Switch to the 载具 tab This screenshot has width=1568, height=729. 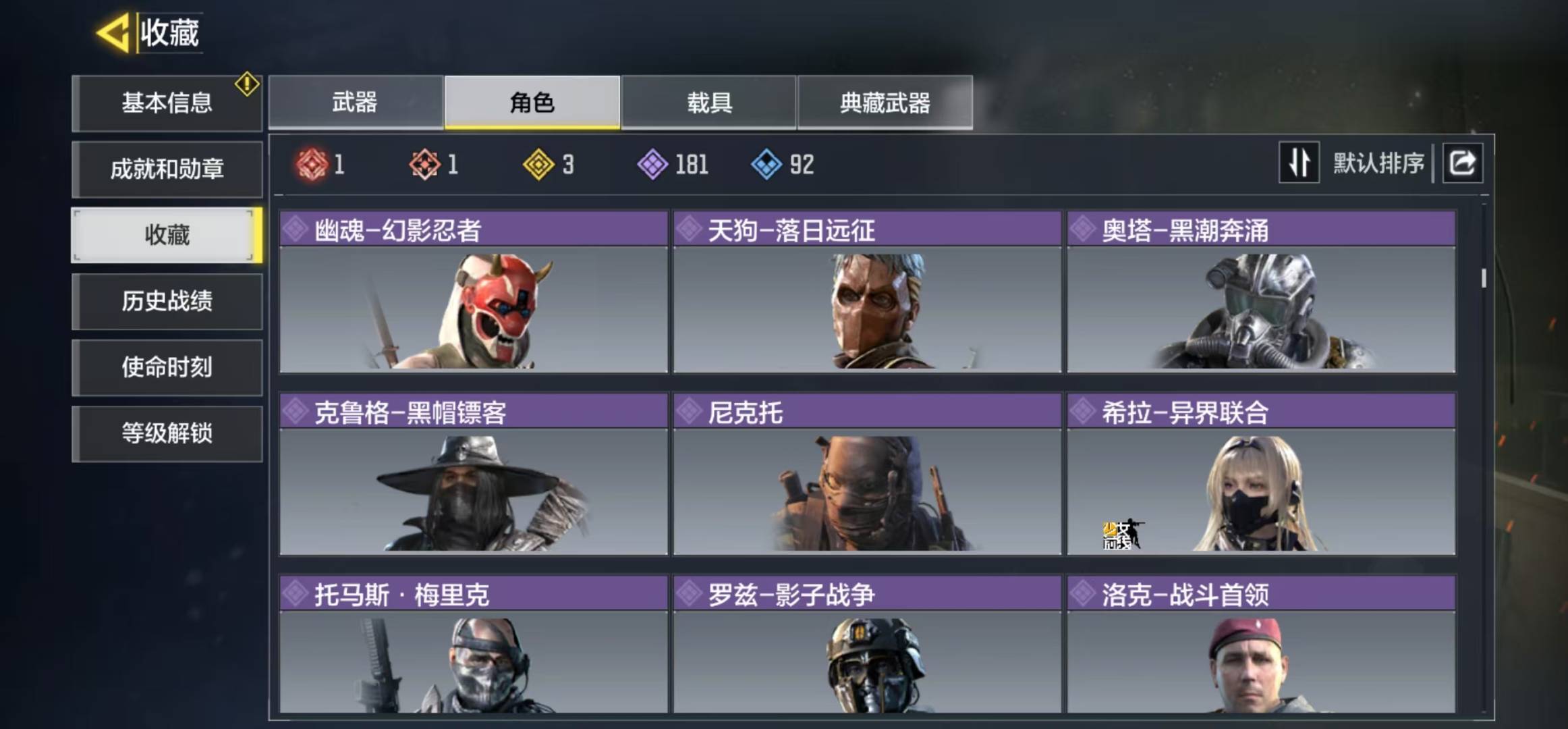[x=708, y=103]
